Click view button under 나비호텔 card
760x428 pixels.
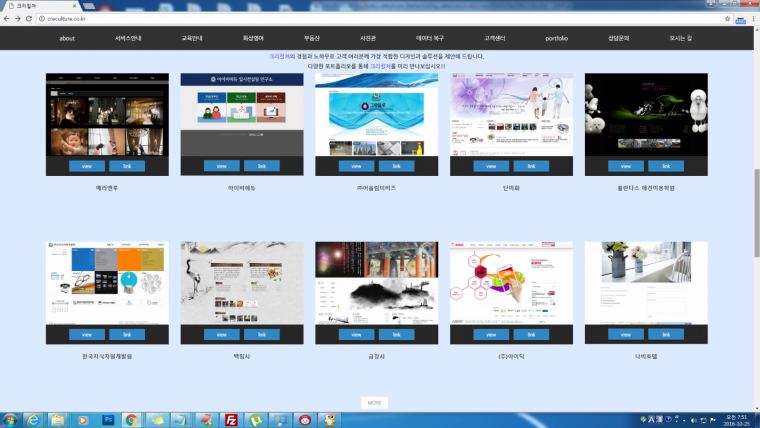tap(626, 334)
